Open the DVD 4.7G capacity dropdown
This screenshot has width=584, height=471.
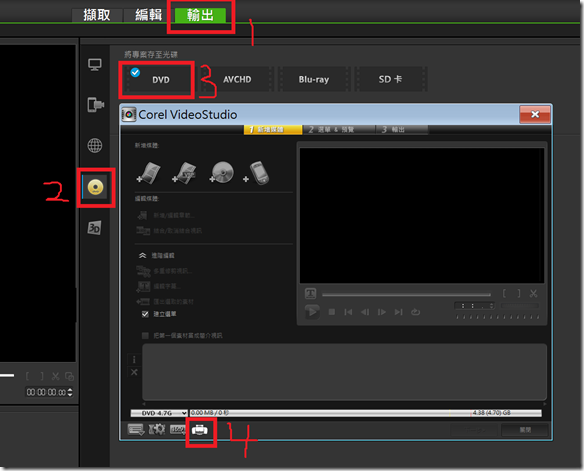(159, 413)
